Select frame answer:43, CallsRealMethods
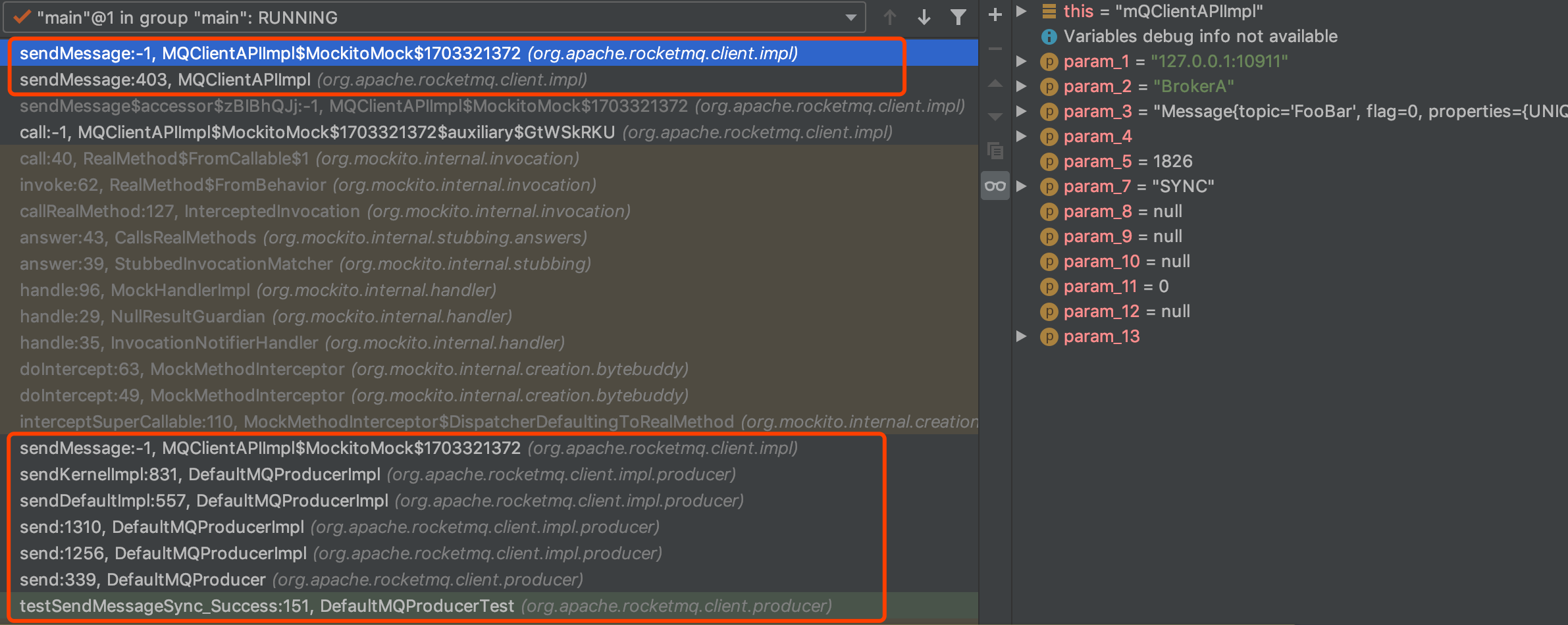The image size is (1568, 625). 489,238
